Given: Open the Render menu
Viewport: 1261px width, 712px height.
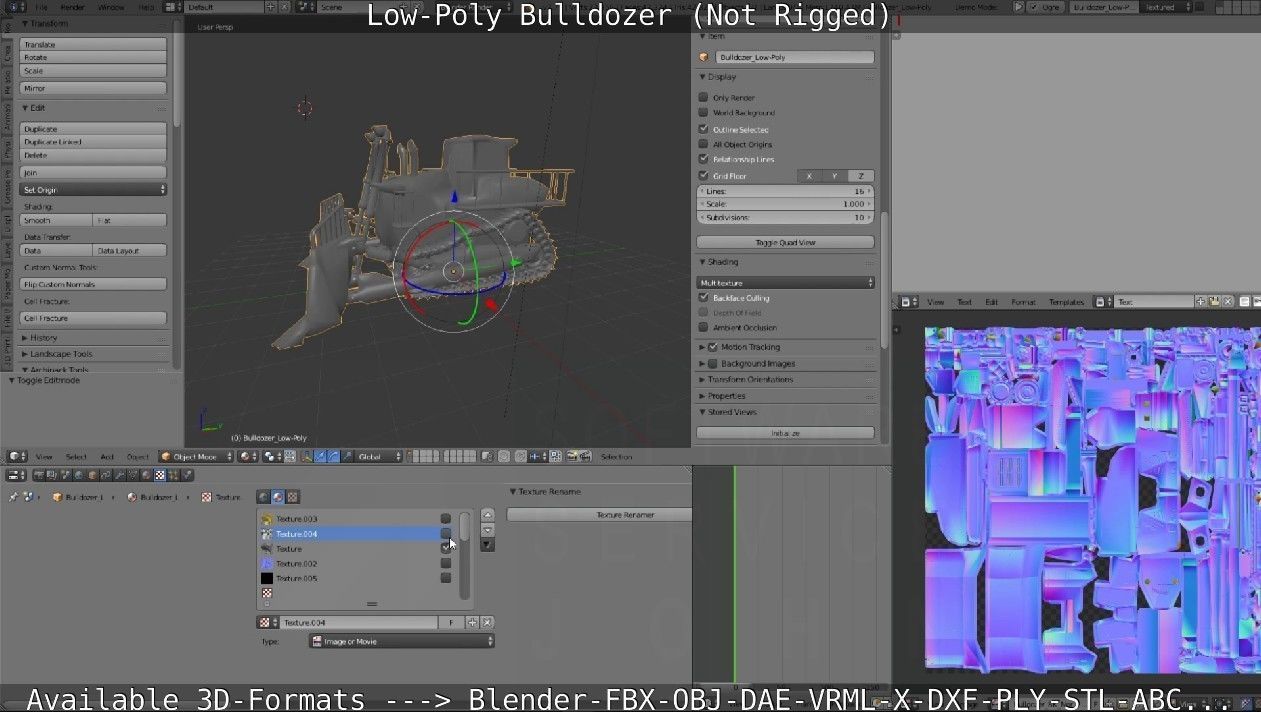Looking at the screenshot, I should coord(73,7).
